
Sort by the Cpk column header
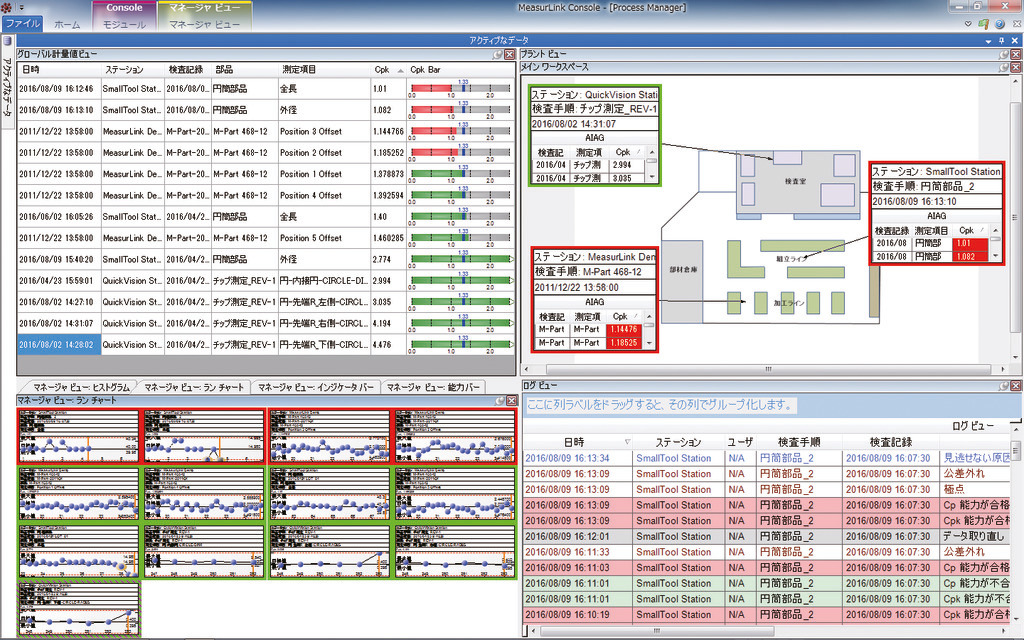coord(388,69)
